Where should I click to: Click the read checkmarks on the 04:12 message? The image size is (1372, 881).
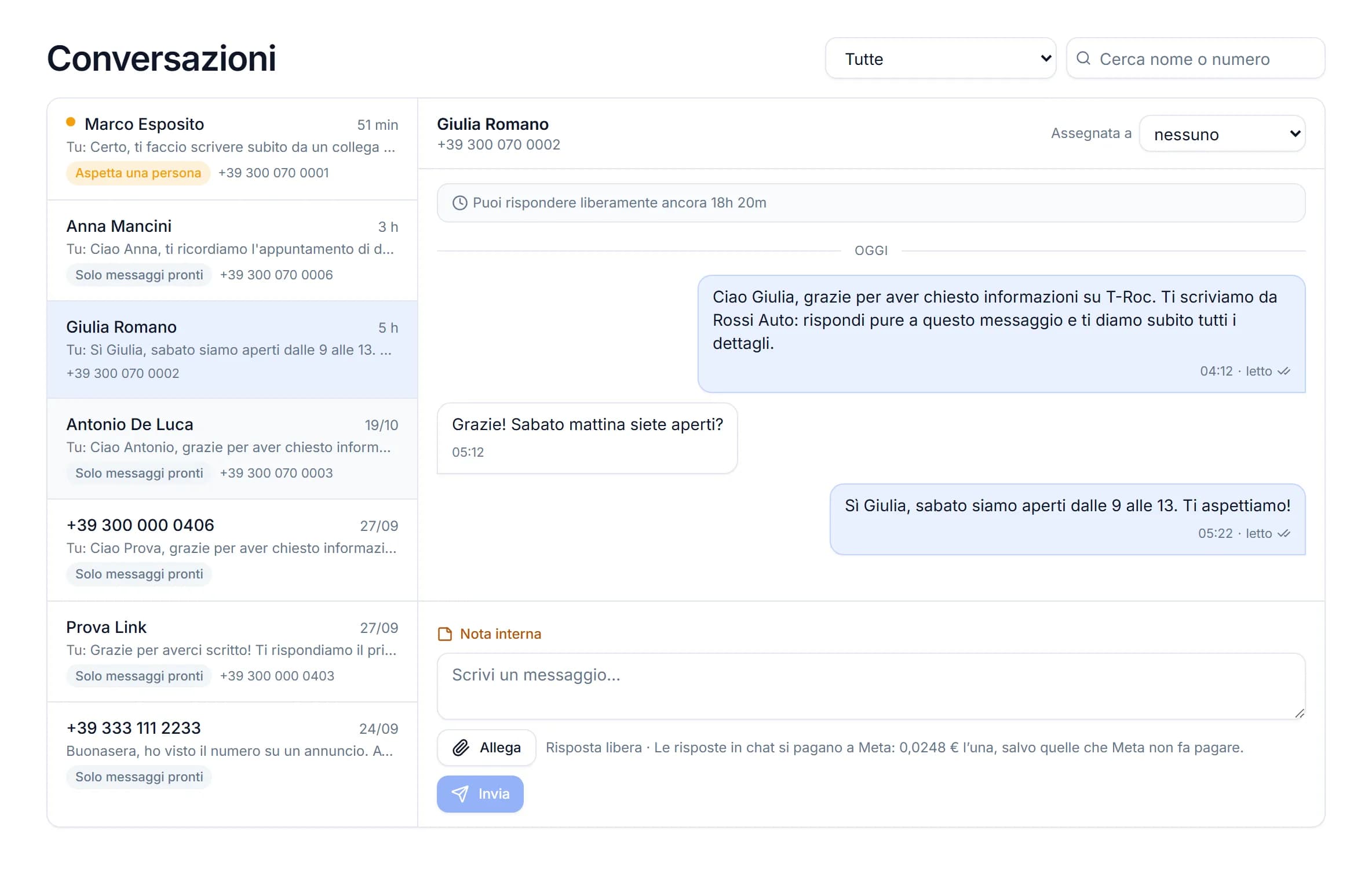coord(1283,372)
